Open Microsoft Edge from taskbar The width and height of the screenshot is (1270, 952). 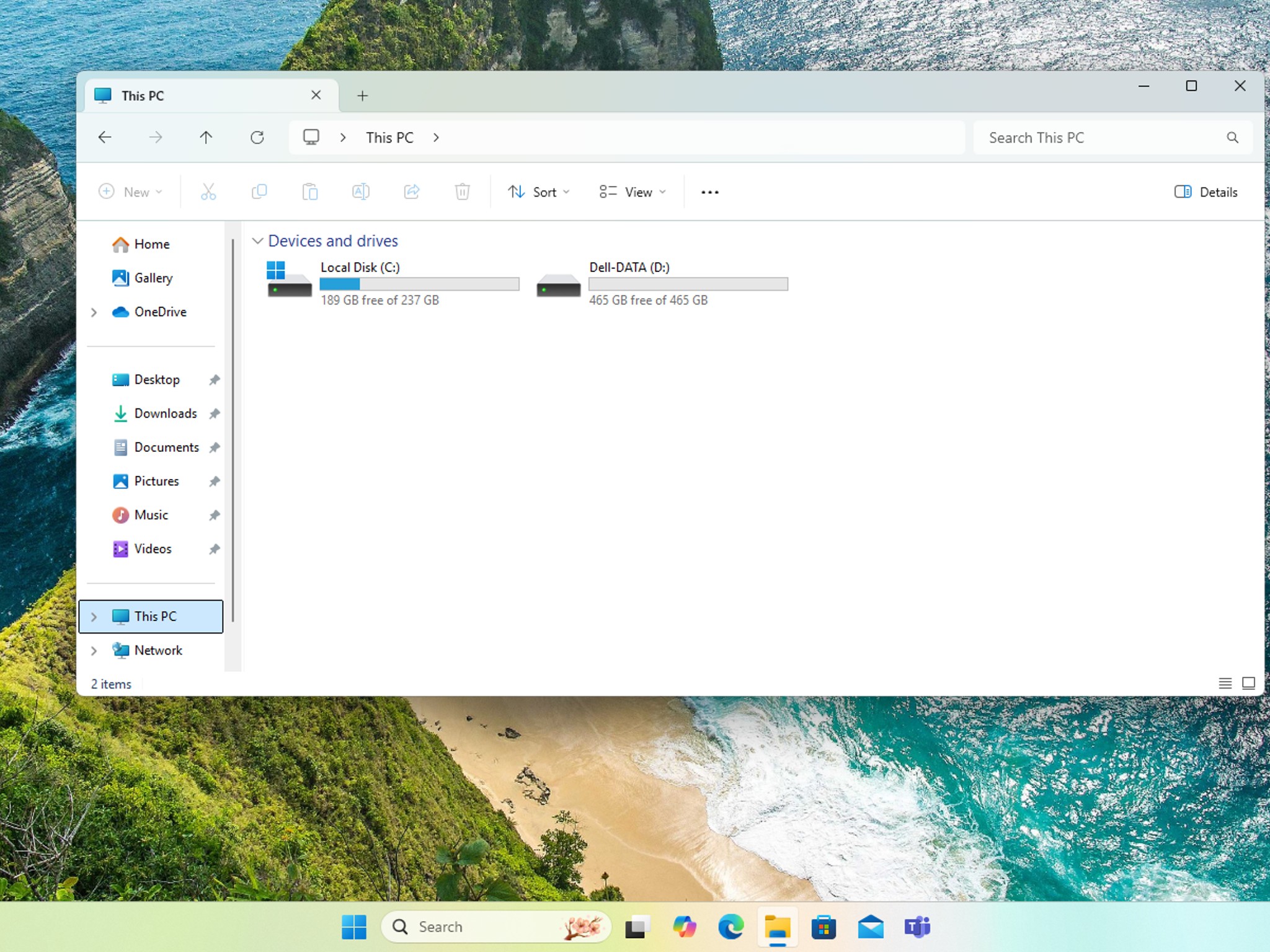click(731, 927)
